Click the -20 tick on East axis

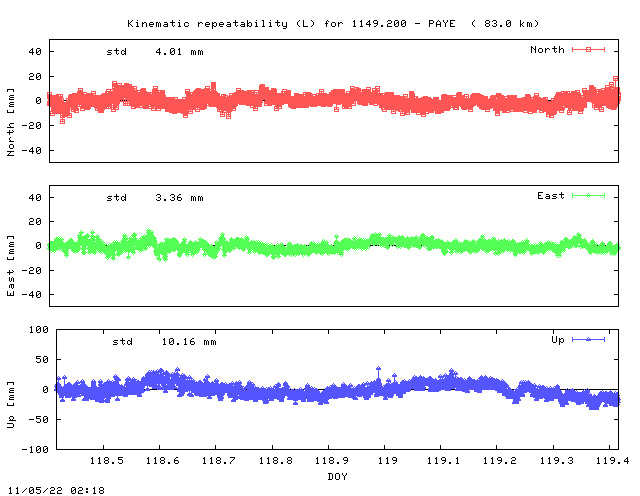tap(31, 270)
